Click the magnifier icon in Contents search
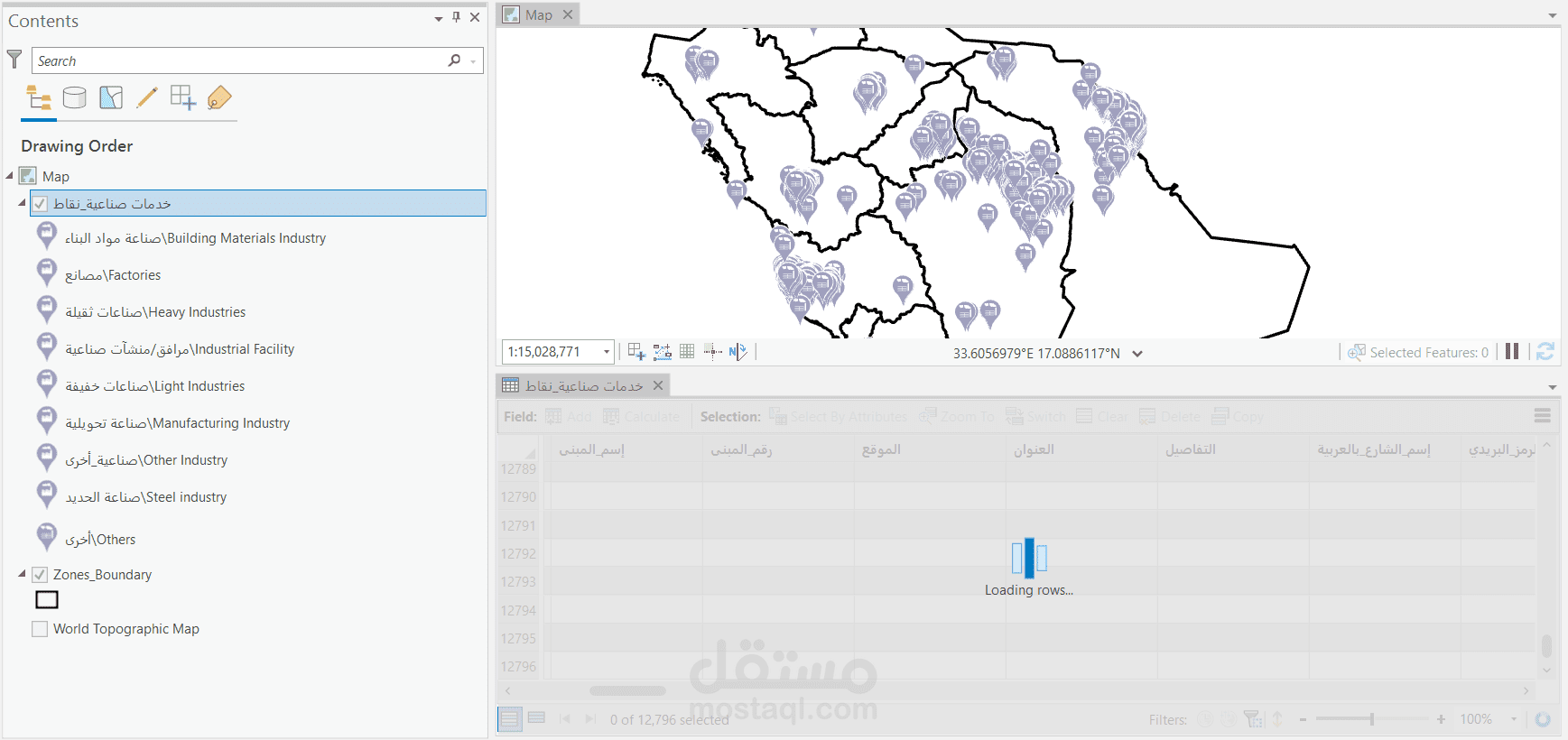Screen dimensions: 1568x740 [x=454, y=60]
